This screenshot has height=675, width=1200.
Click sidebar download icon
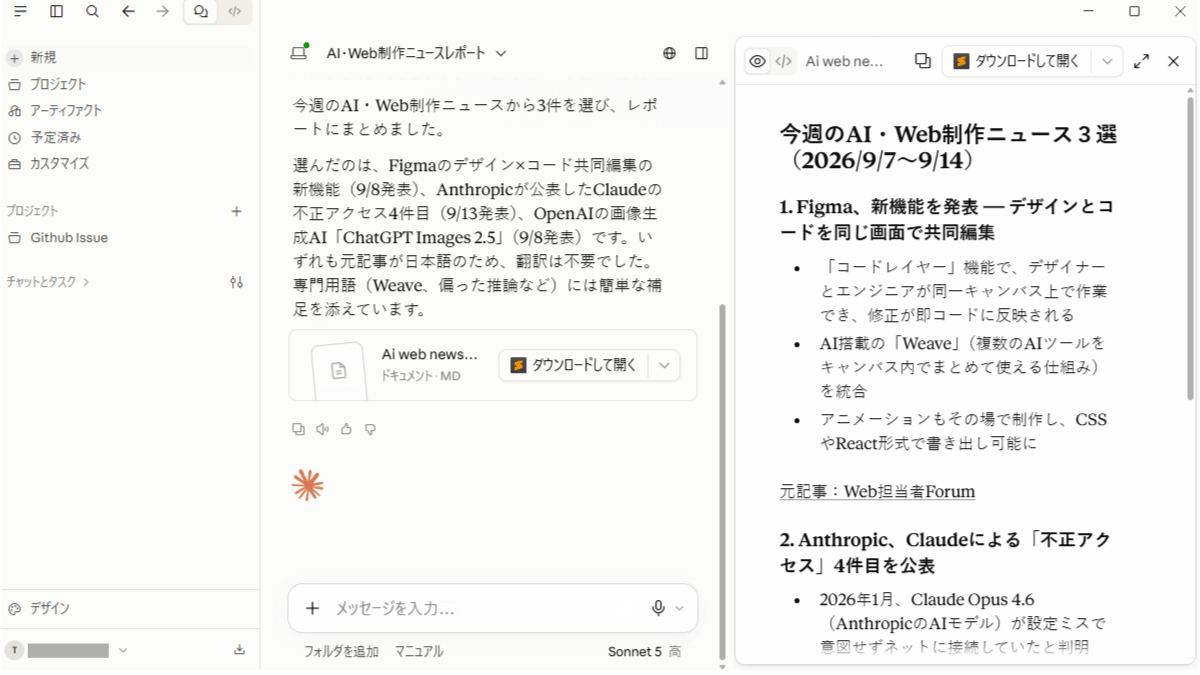(x=239, y=650)
